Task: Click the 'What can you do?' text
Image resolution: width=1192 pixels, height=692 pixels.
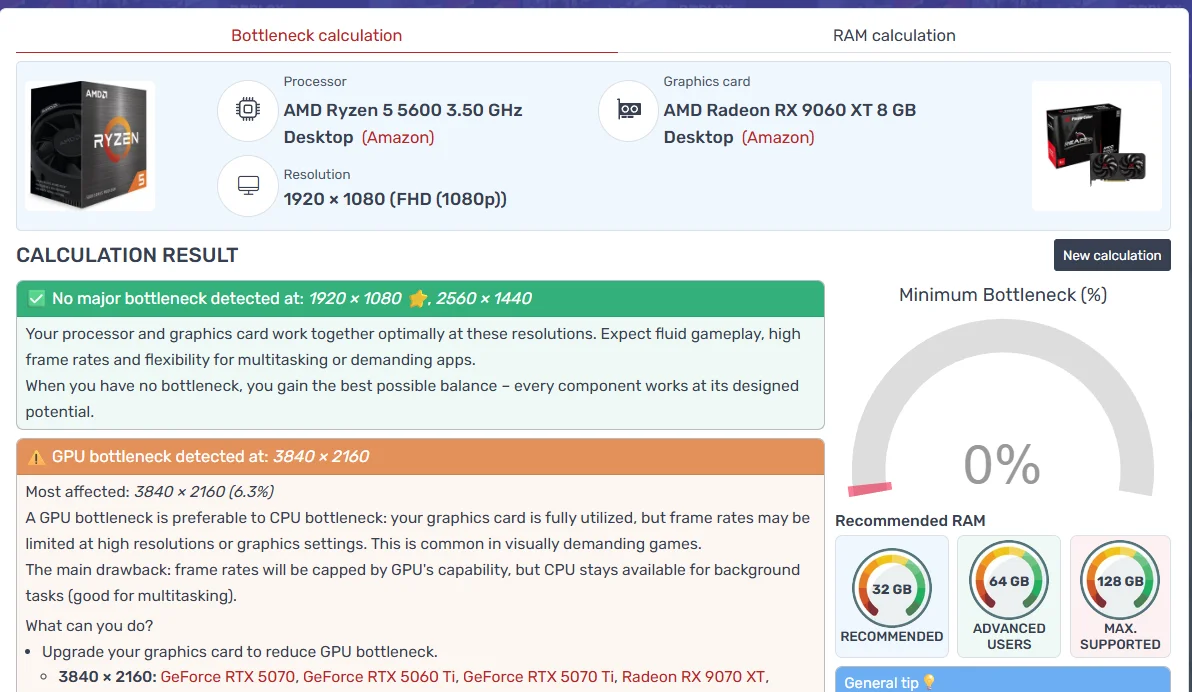Action: click(x=89, y=626)
